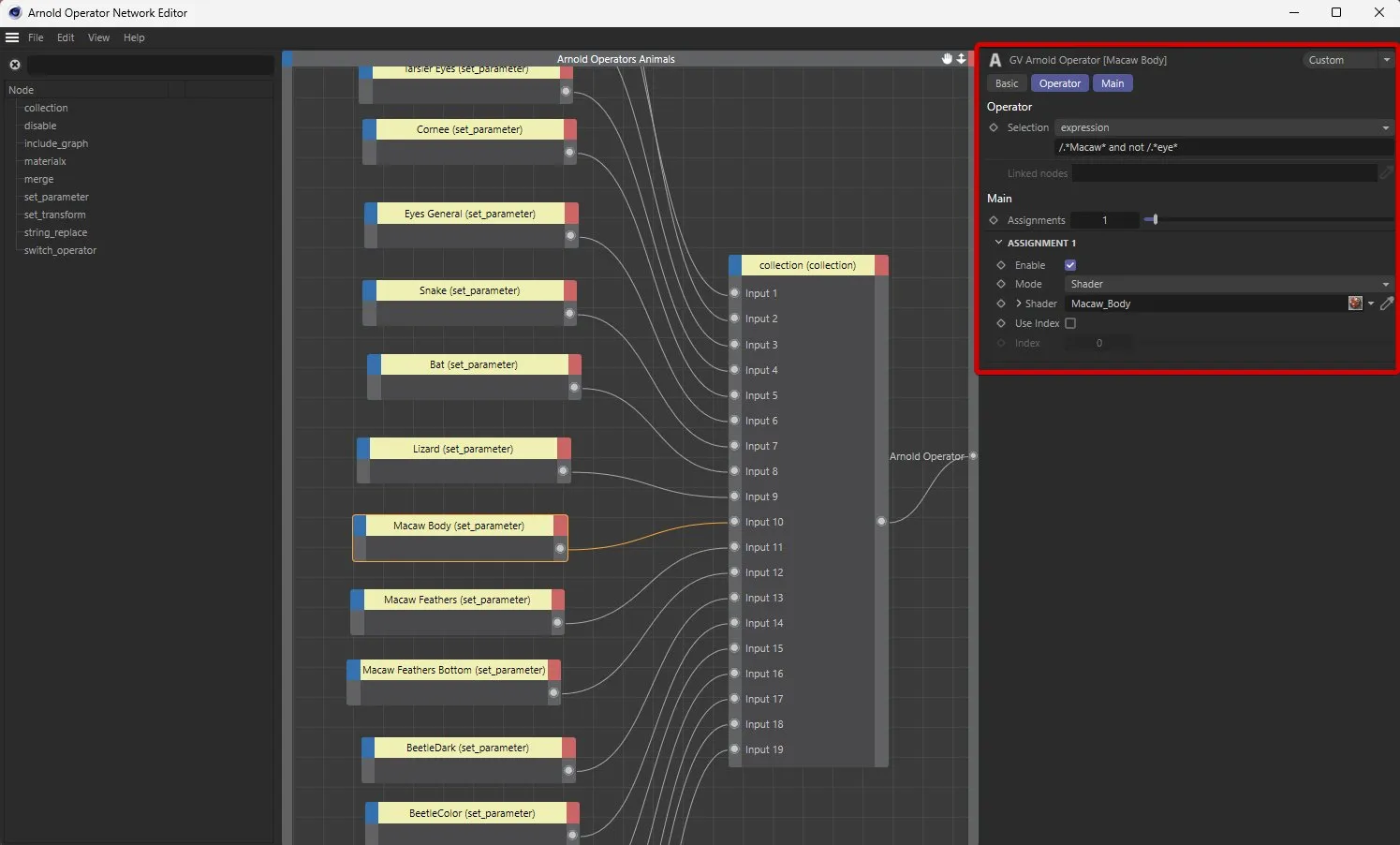Uncheck the Enable checkbox
Screen dimensions: 1400x845
(1070, 265)
